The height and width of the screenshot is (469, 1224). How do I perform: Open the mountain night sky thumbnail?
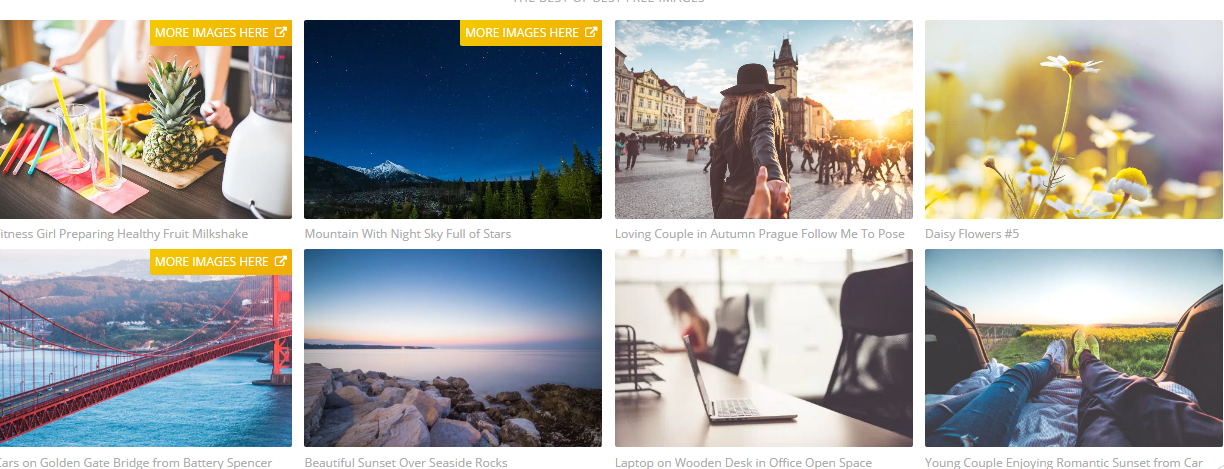pyautogui.click(x=453, y=119)
